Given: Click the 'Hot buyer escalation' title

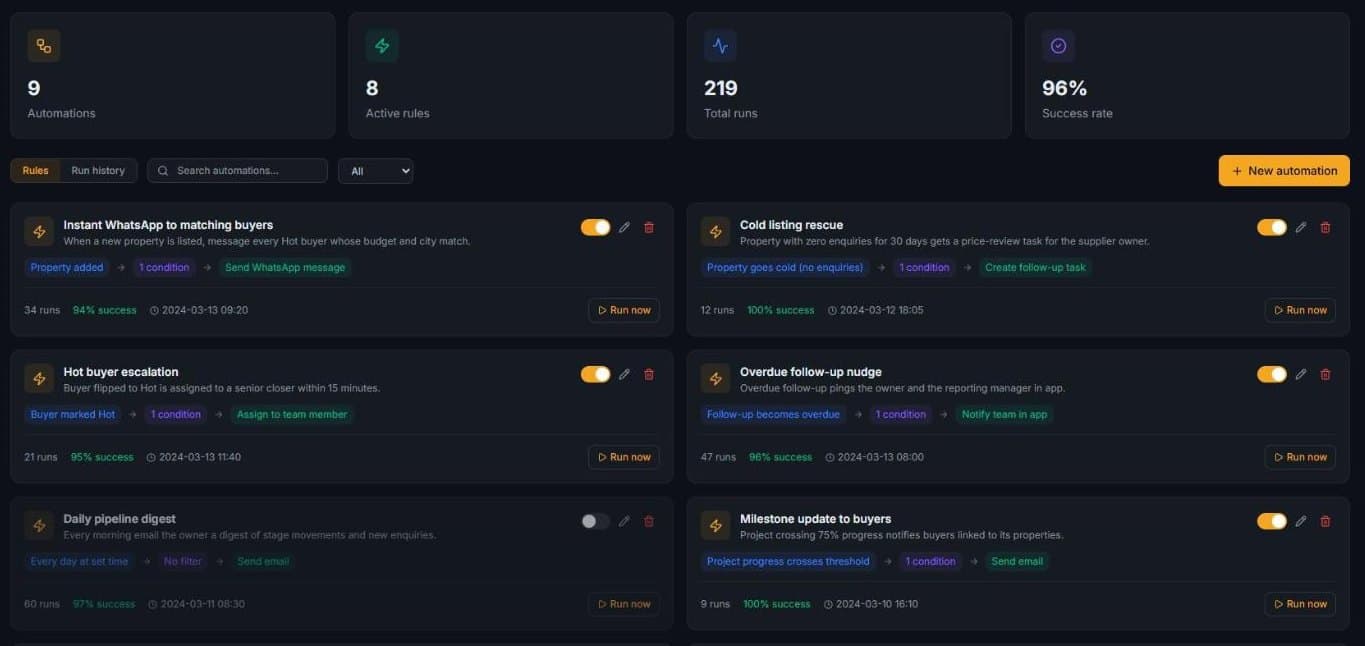Looking at the screenshot, I should 121,372.
